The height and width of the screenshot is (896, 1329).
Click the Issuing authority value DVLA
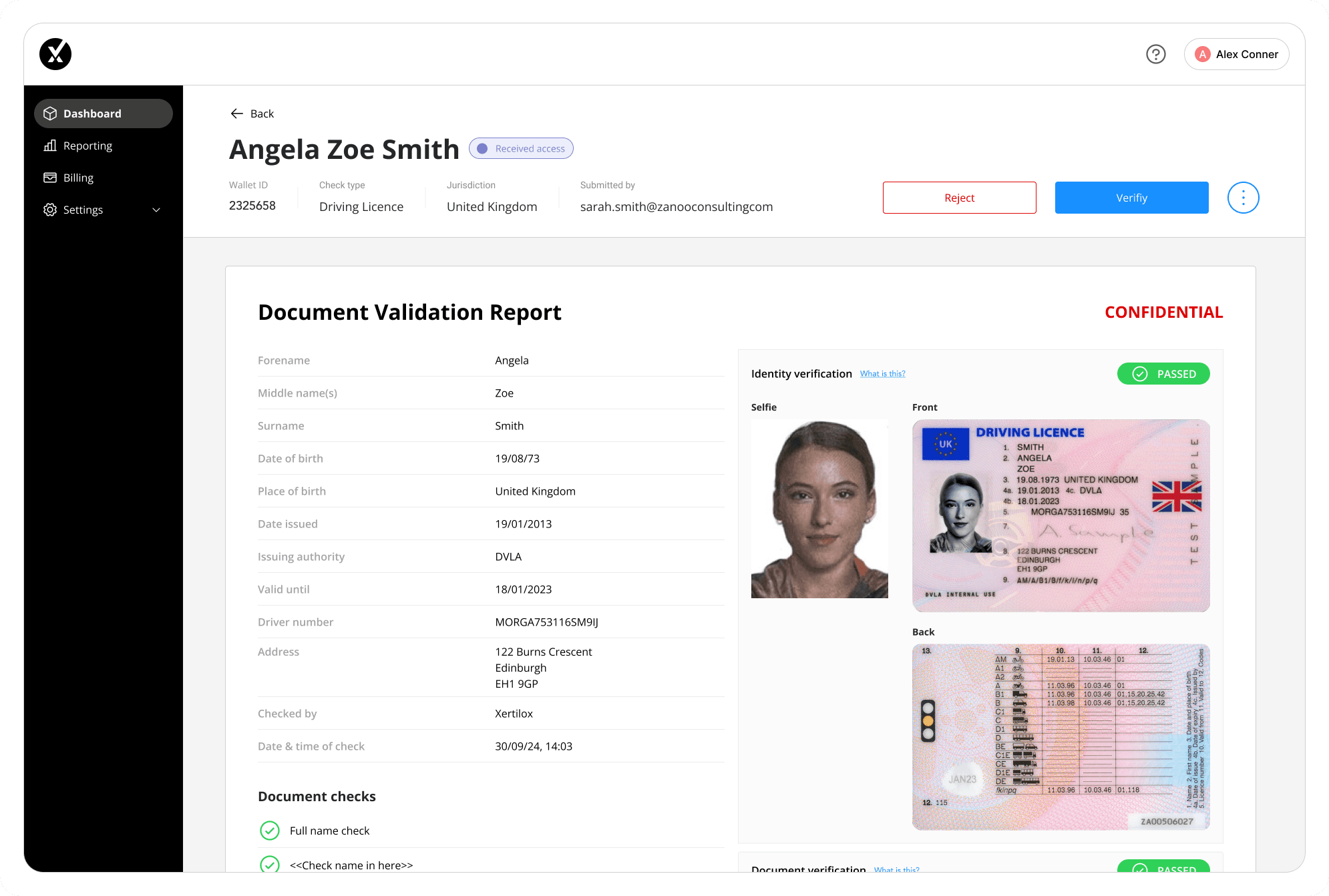click(508, 557)
